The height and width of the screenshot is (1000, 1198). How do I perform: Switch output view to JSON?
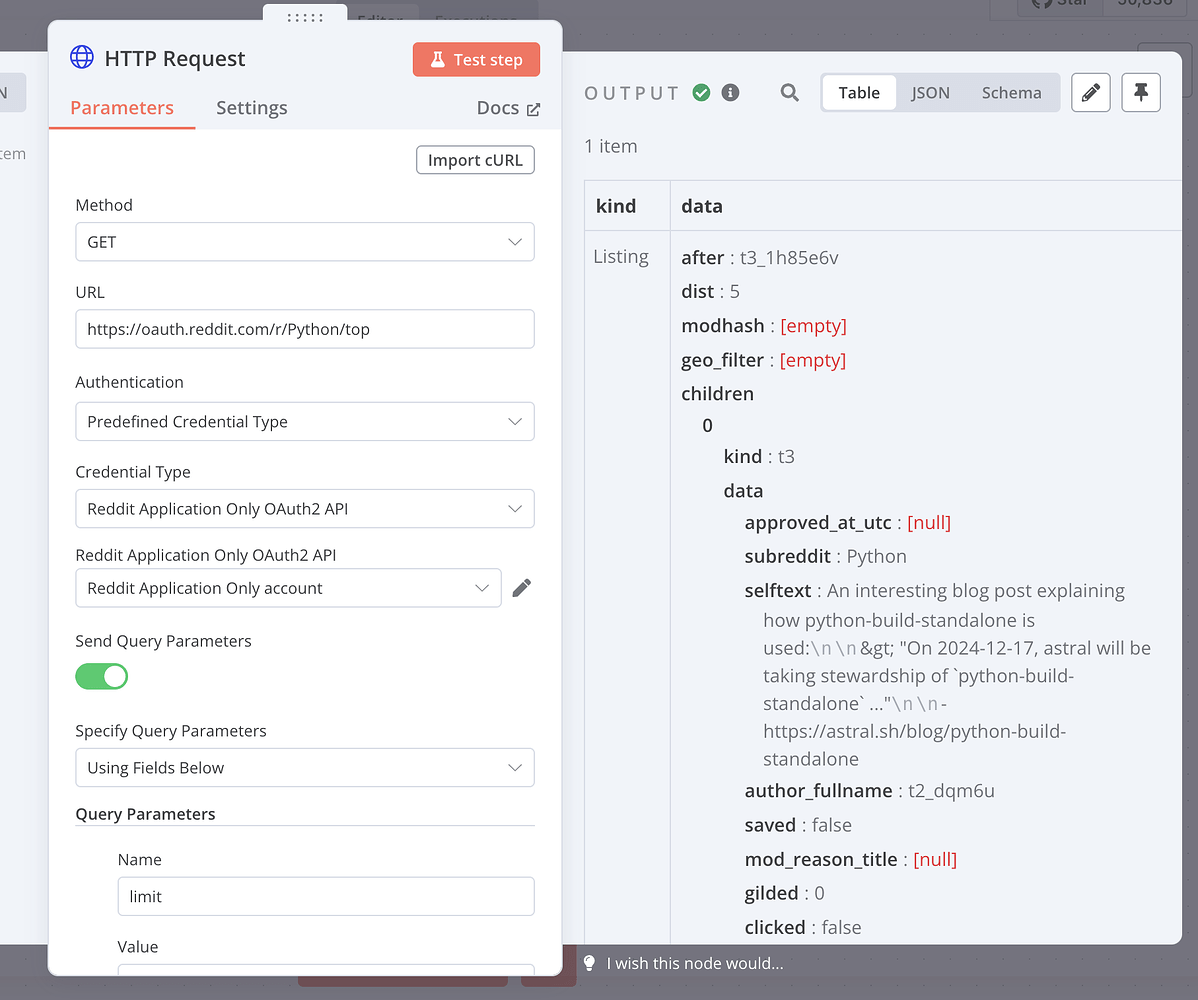(x=930, y=91)
